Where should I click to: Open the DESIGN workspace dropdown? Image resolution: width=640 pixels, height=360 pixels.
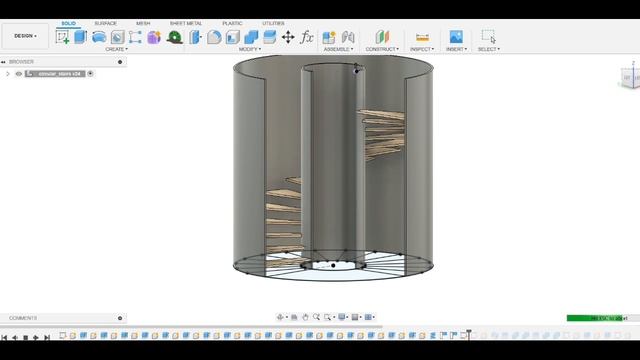tap(25, 36)
